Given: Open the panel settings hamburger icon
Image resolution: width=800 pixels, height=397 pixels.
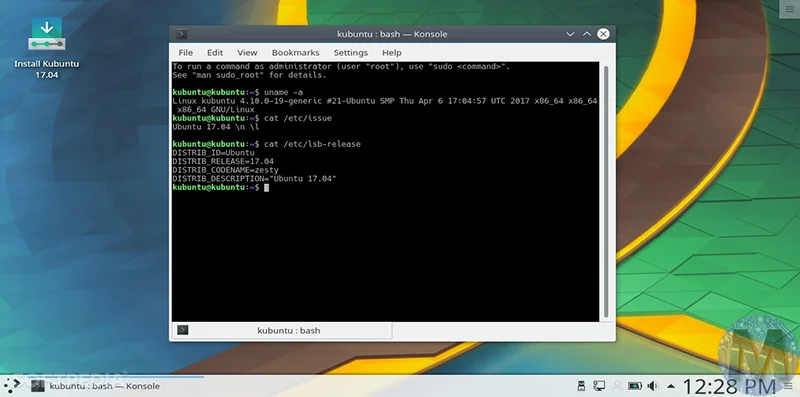Looking at the screenshot, I should pyautogui.click(x=789, y=386).
